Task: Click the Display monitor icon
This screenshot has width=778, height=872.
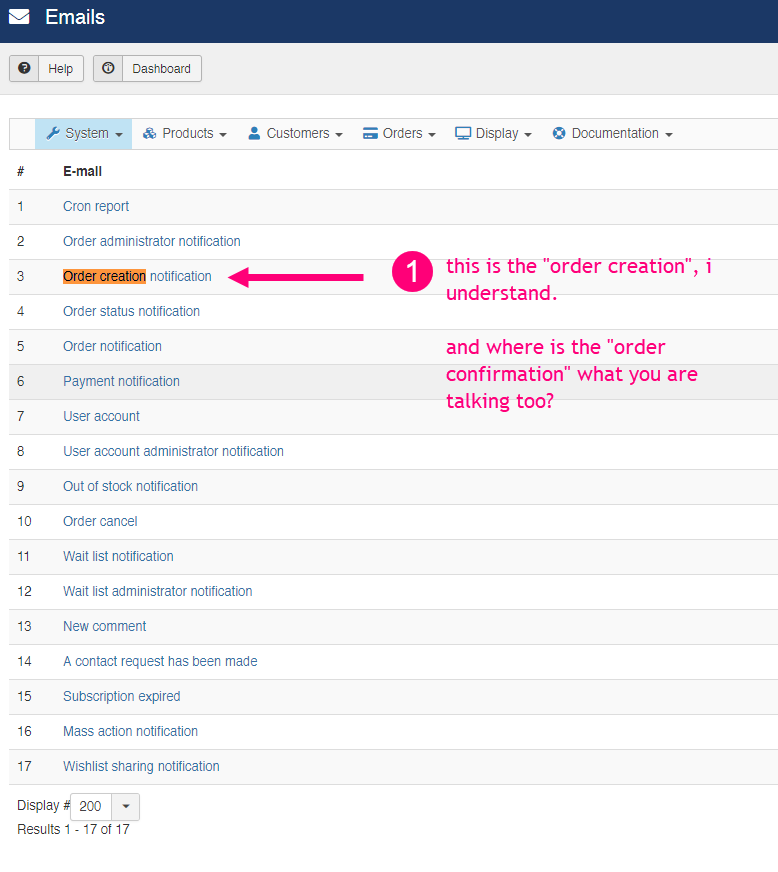Action: tap(463, 133)
